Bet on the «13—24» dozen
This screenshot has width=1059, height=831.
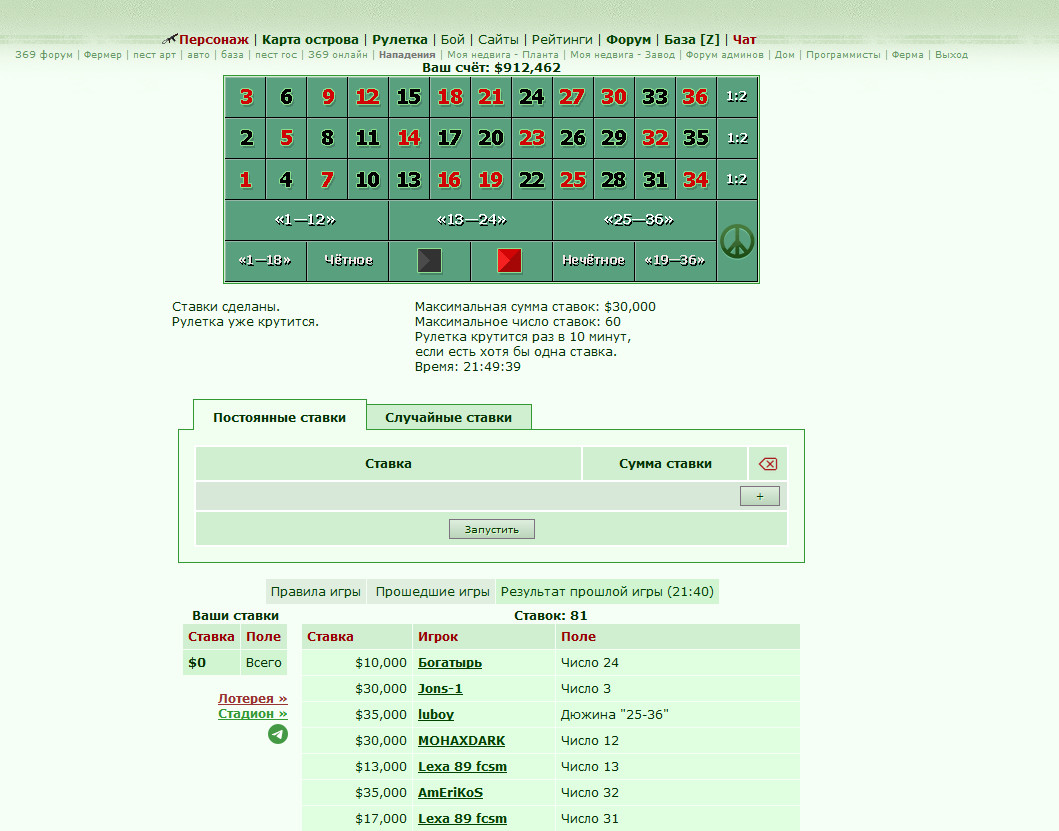(471, 220)
